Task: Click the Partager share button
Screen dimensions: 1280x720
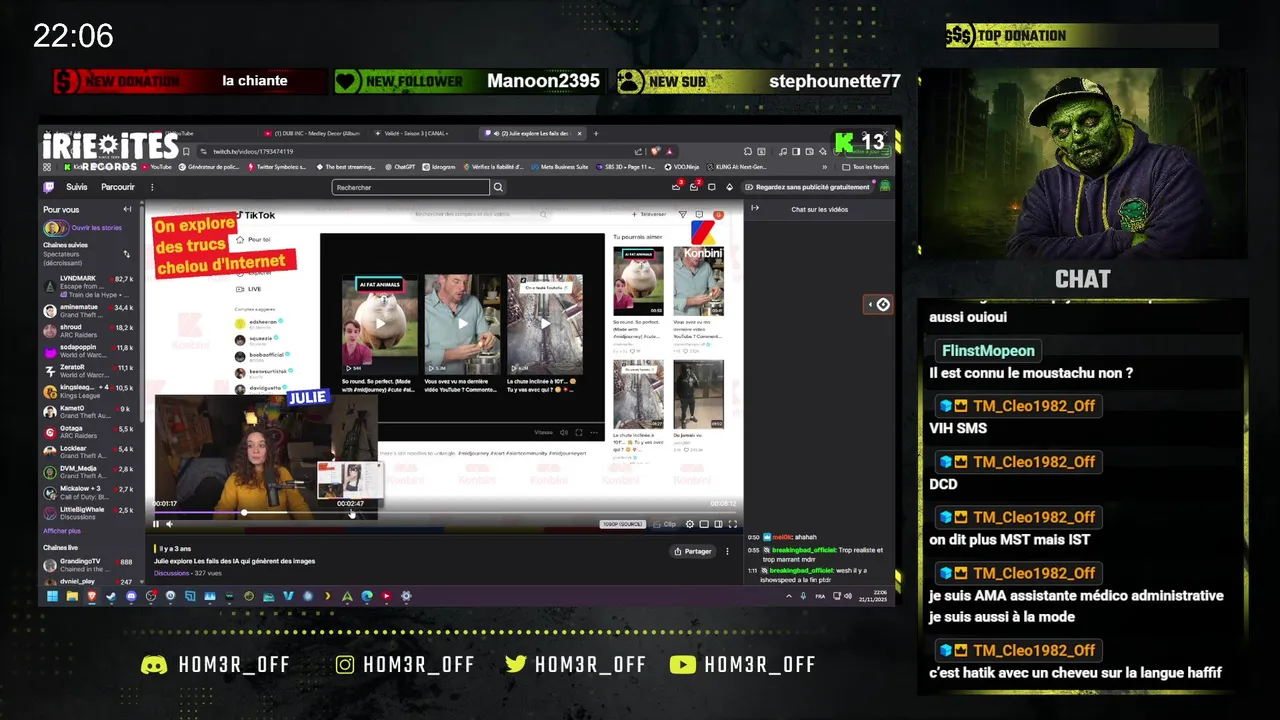Action: point(693,551)
